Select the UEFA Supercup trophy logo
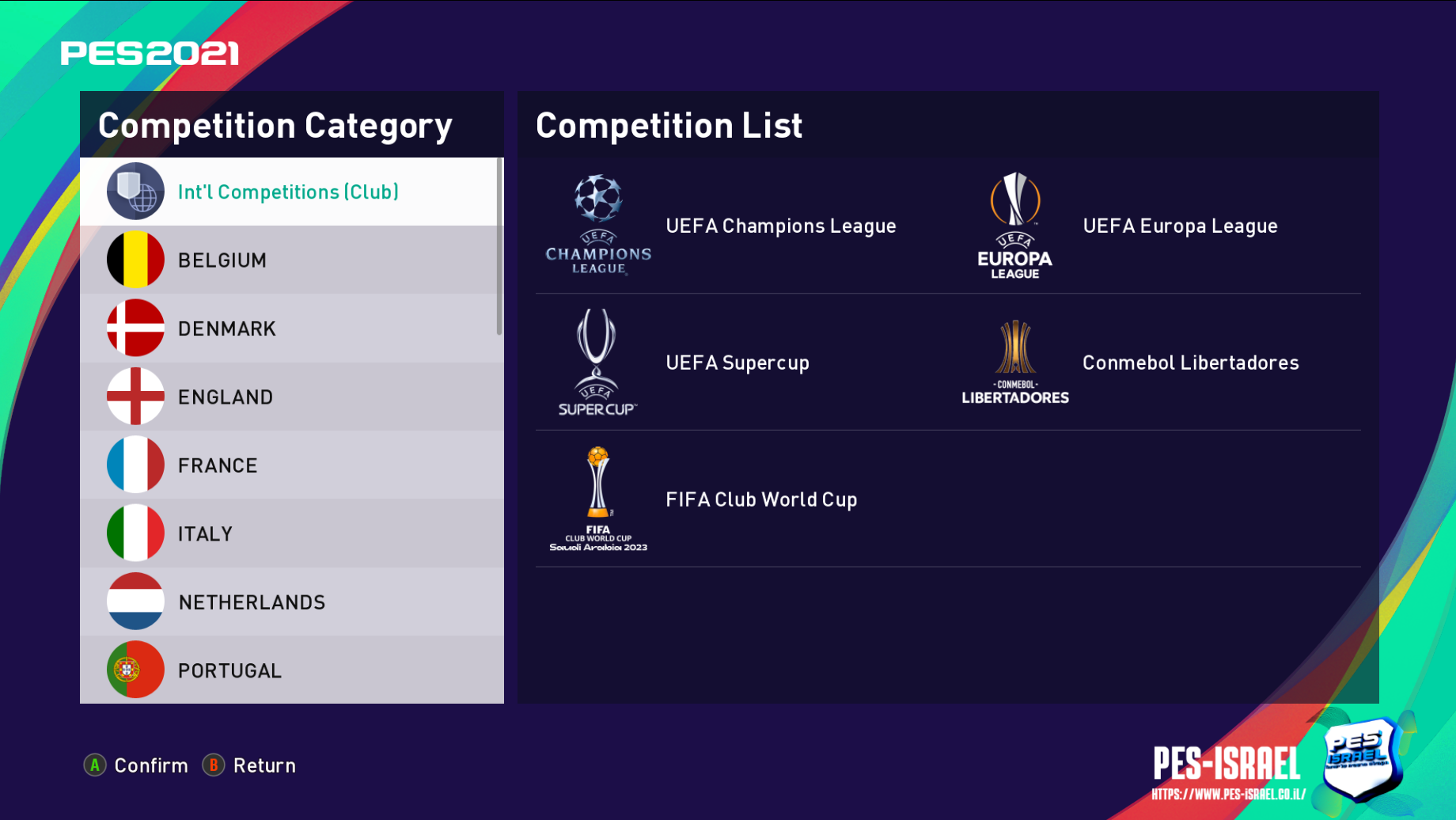Screen dimensions: 1456x820 [597, 363]
